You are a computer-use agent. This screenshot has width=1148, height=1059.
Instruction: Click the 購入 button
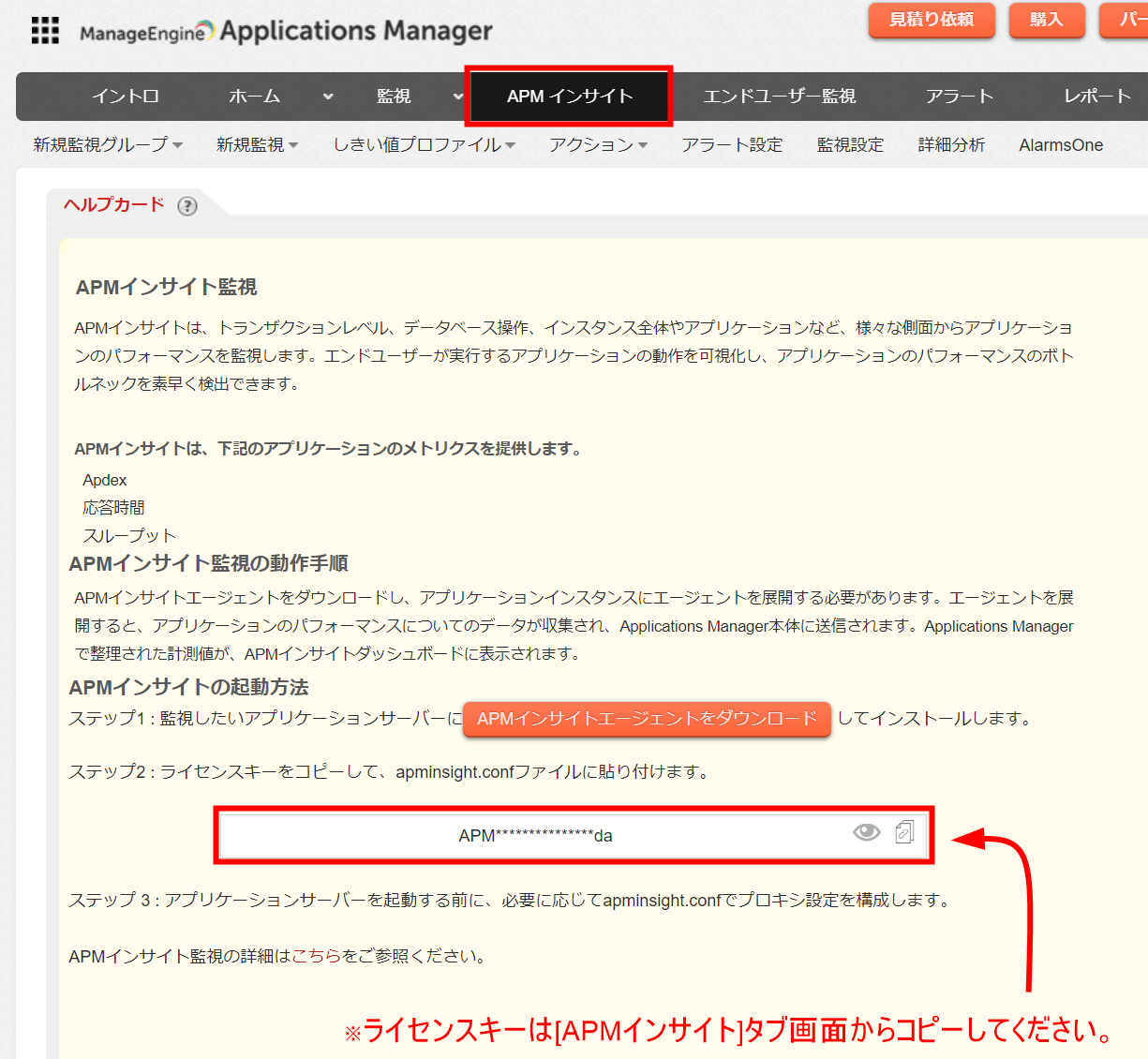click(1047, 20)
